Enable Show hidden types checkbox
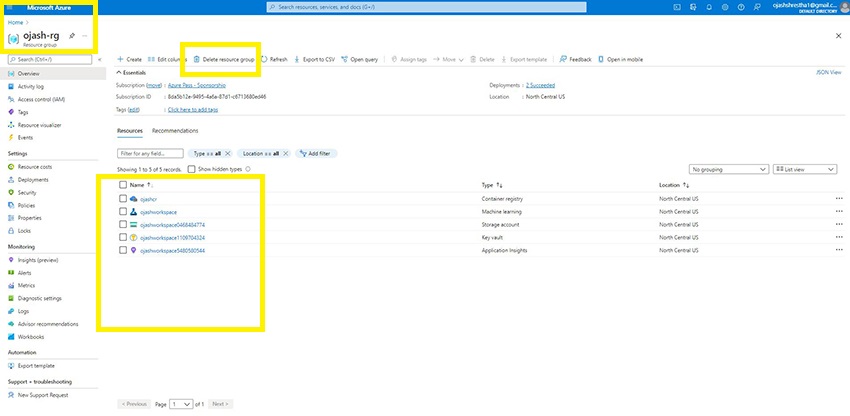Screen dimensions: 850x416 pyautogui.click(x=191, y=169)
